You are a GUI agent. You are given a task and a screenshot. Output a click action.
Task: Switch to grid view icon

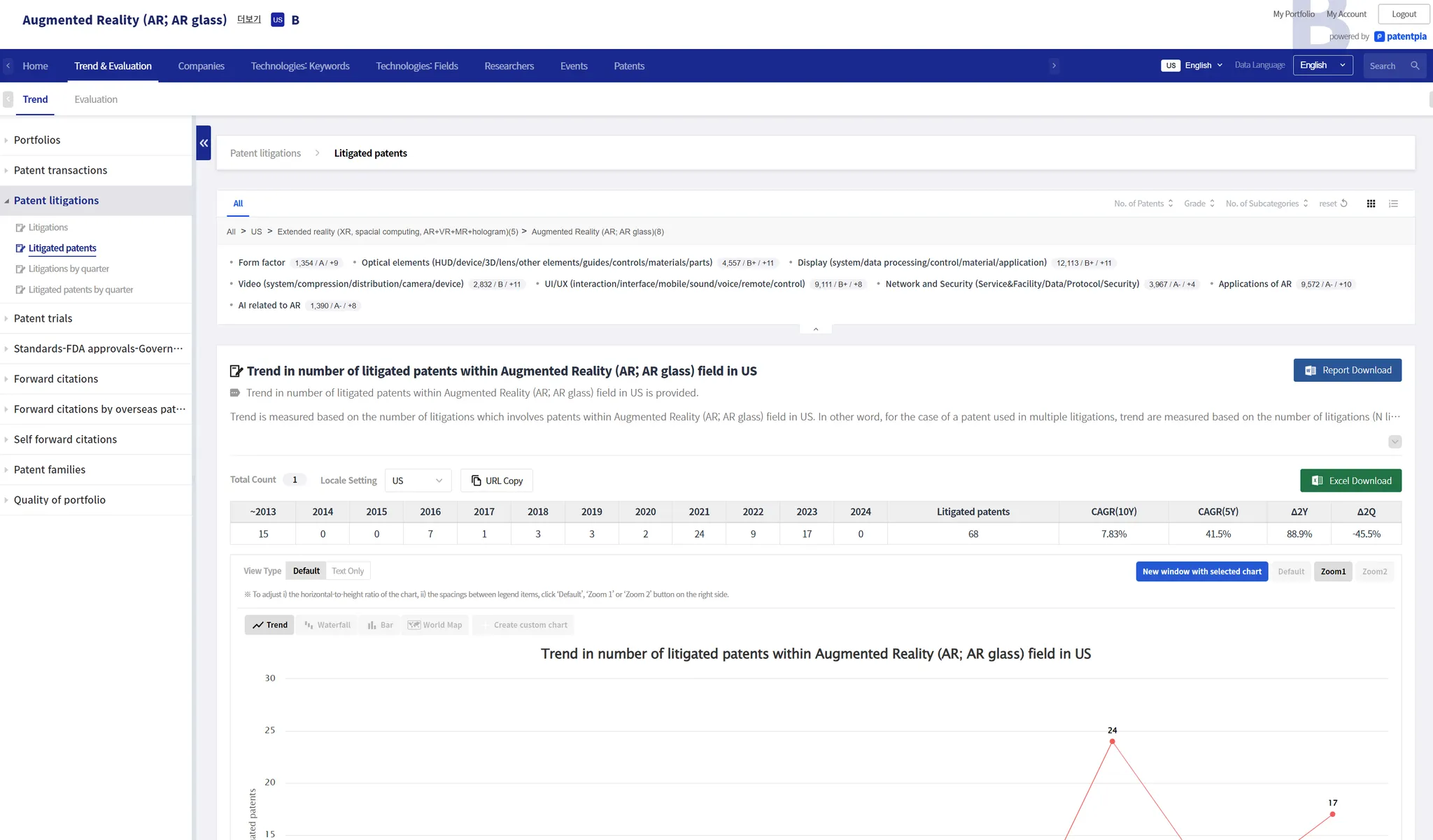point(1371,204)
